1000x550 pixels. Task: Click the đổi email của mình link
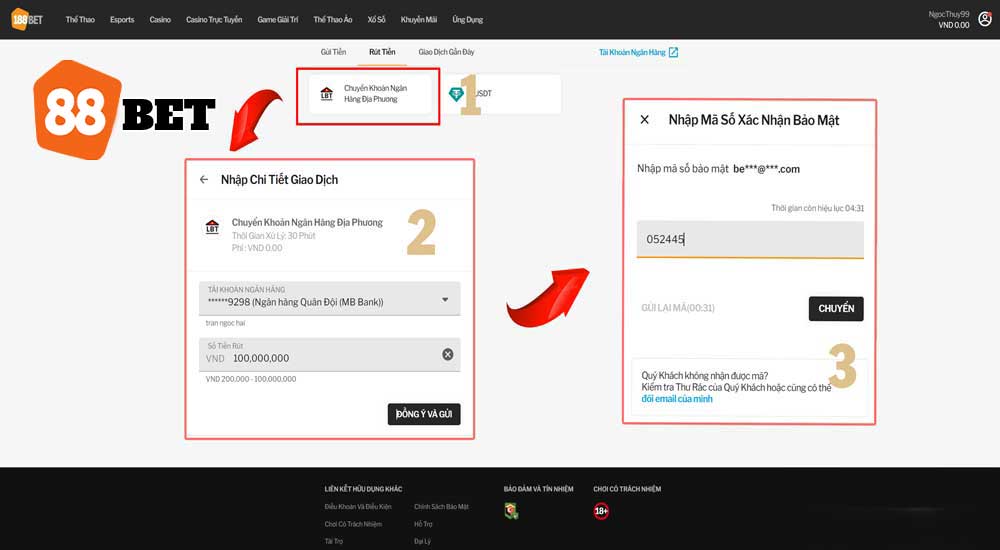677,399
